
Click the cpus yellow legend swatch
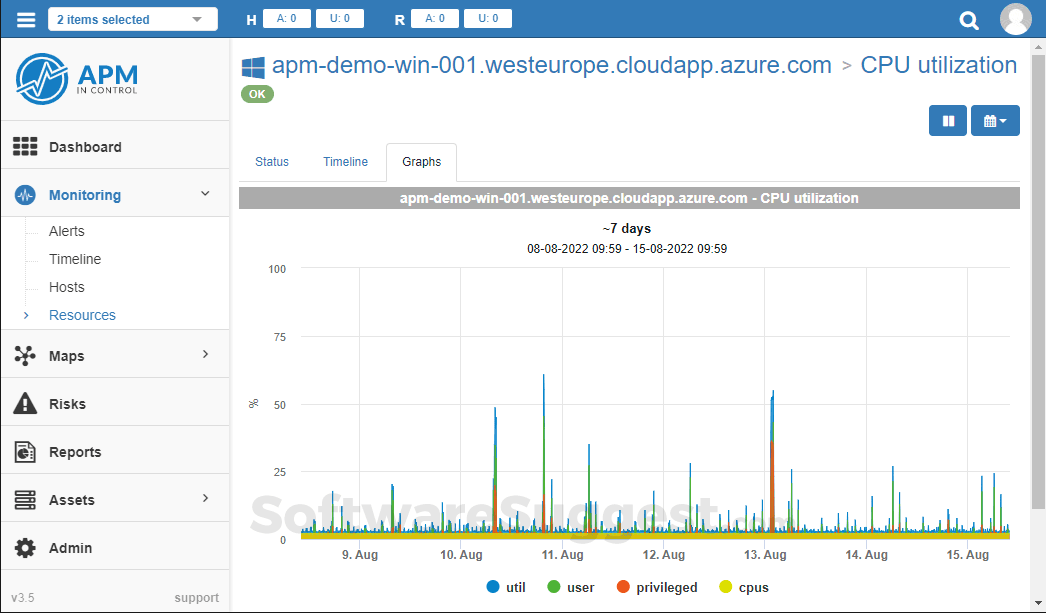(725, 587)
